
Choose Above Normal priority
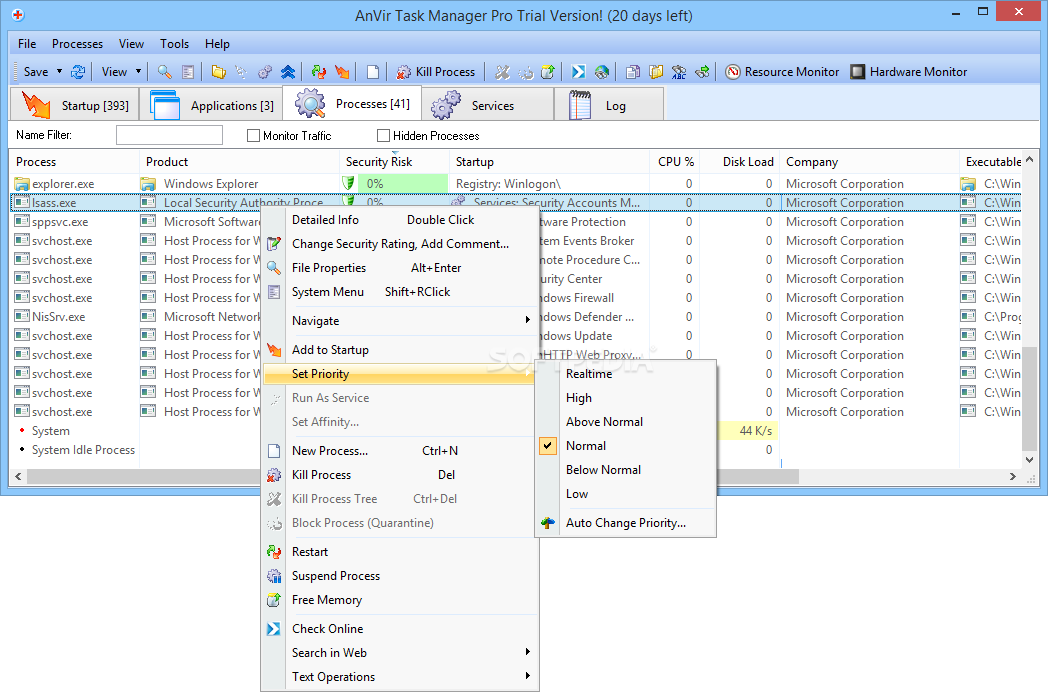pos(626,422)
